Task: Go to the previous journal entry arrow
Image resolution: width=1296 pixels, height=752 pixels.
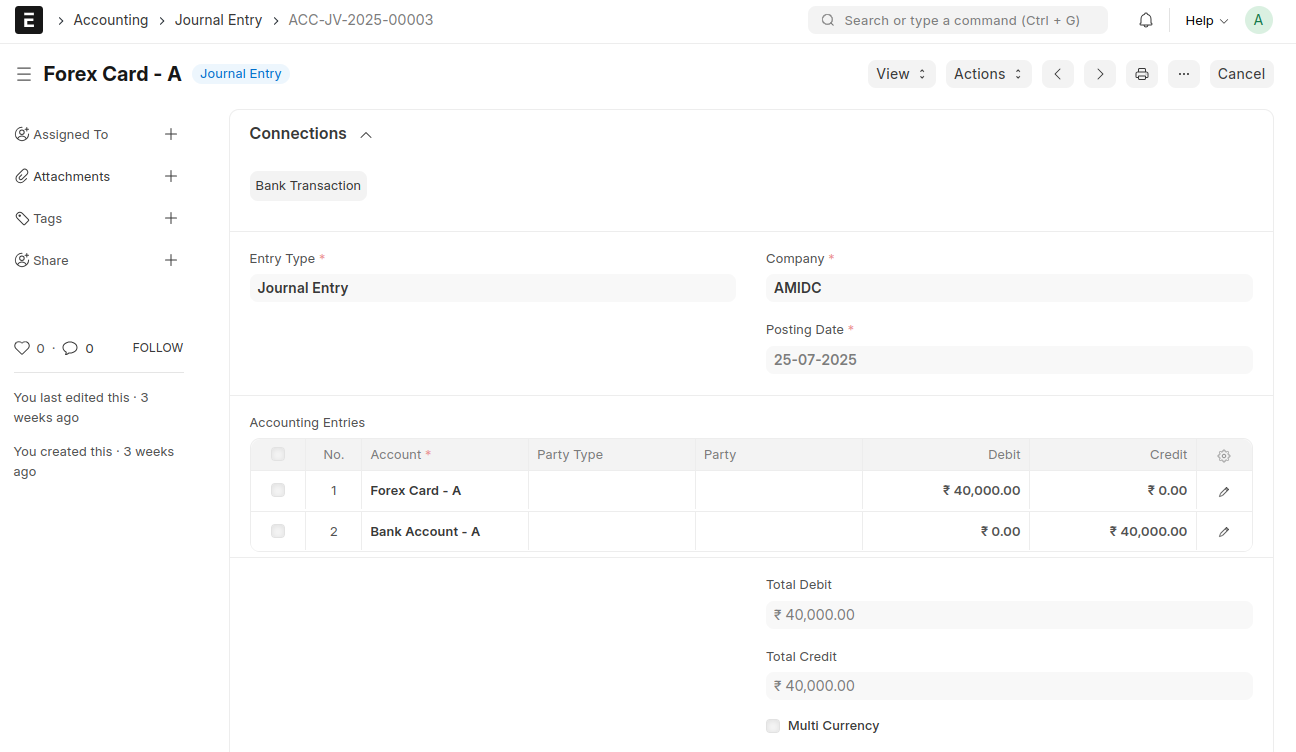Action: 1058,74
